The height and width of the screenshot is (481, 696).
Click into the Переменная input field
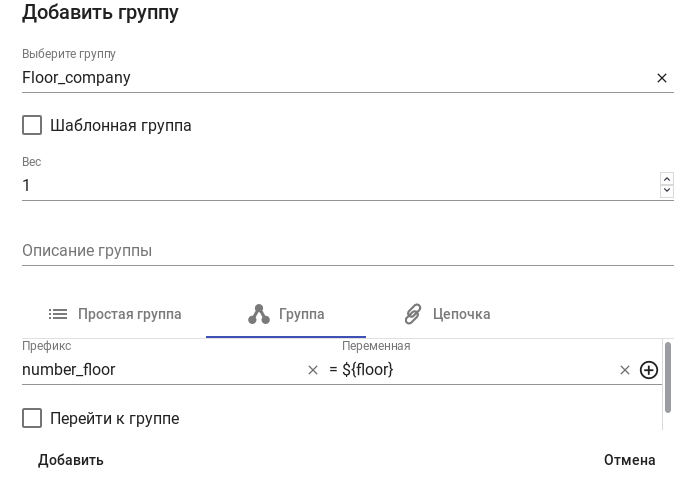pos(475,370)
